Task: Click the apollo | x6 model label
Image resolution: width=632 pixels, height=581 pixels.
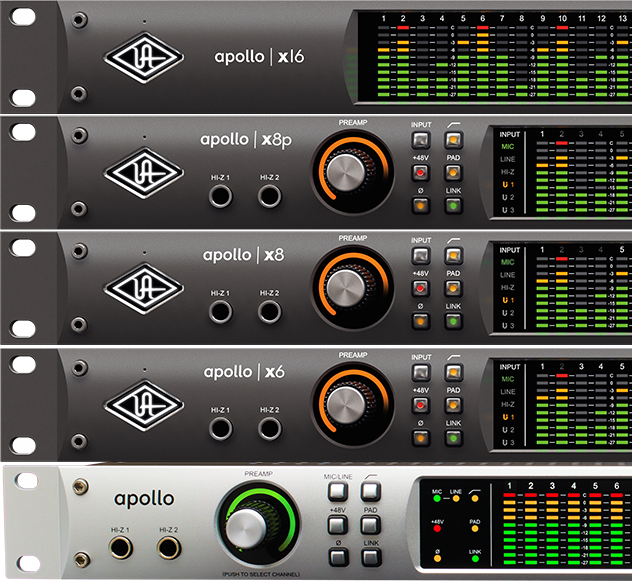Action: point(244,372)
